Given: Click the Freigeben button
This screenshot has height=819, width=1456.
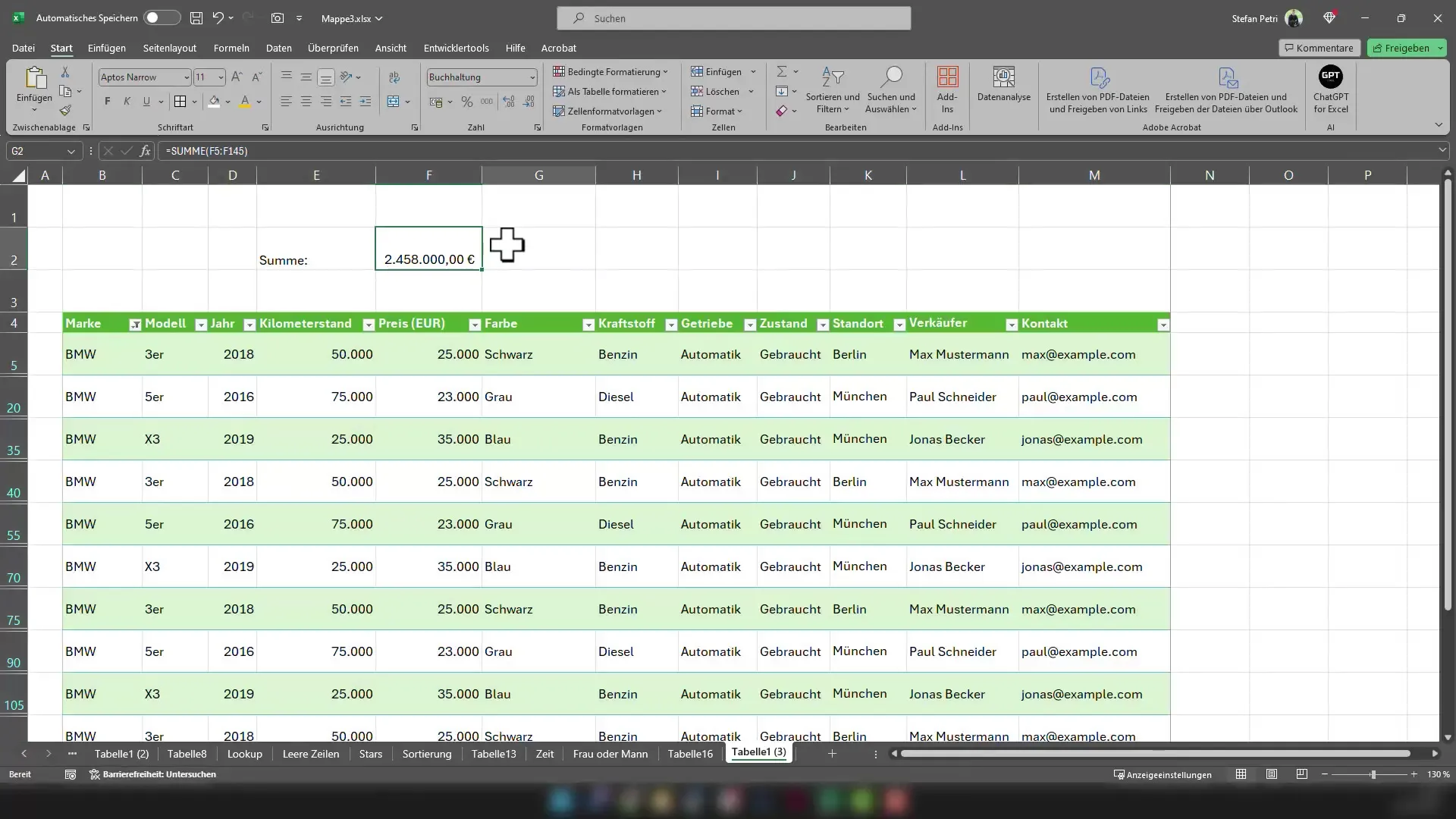Looking at the screenshot, I should 1402,47.
